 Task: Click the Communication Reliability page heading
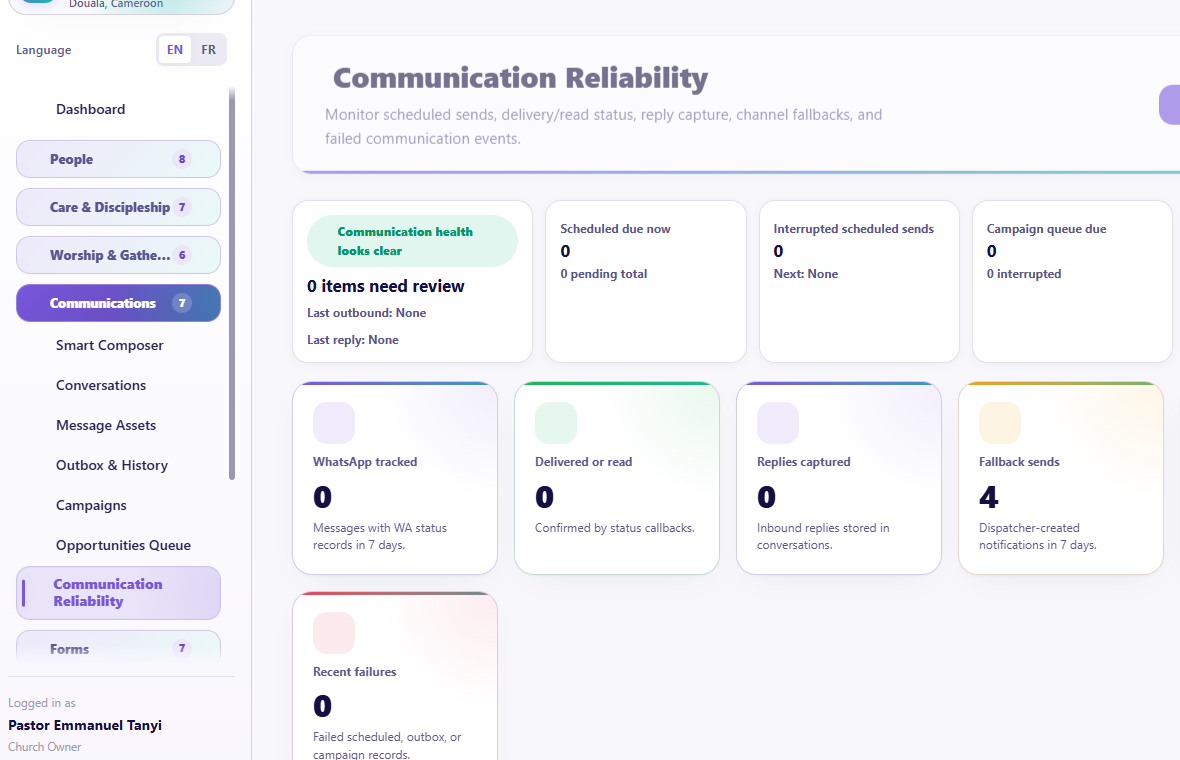(521, 78)
